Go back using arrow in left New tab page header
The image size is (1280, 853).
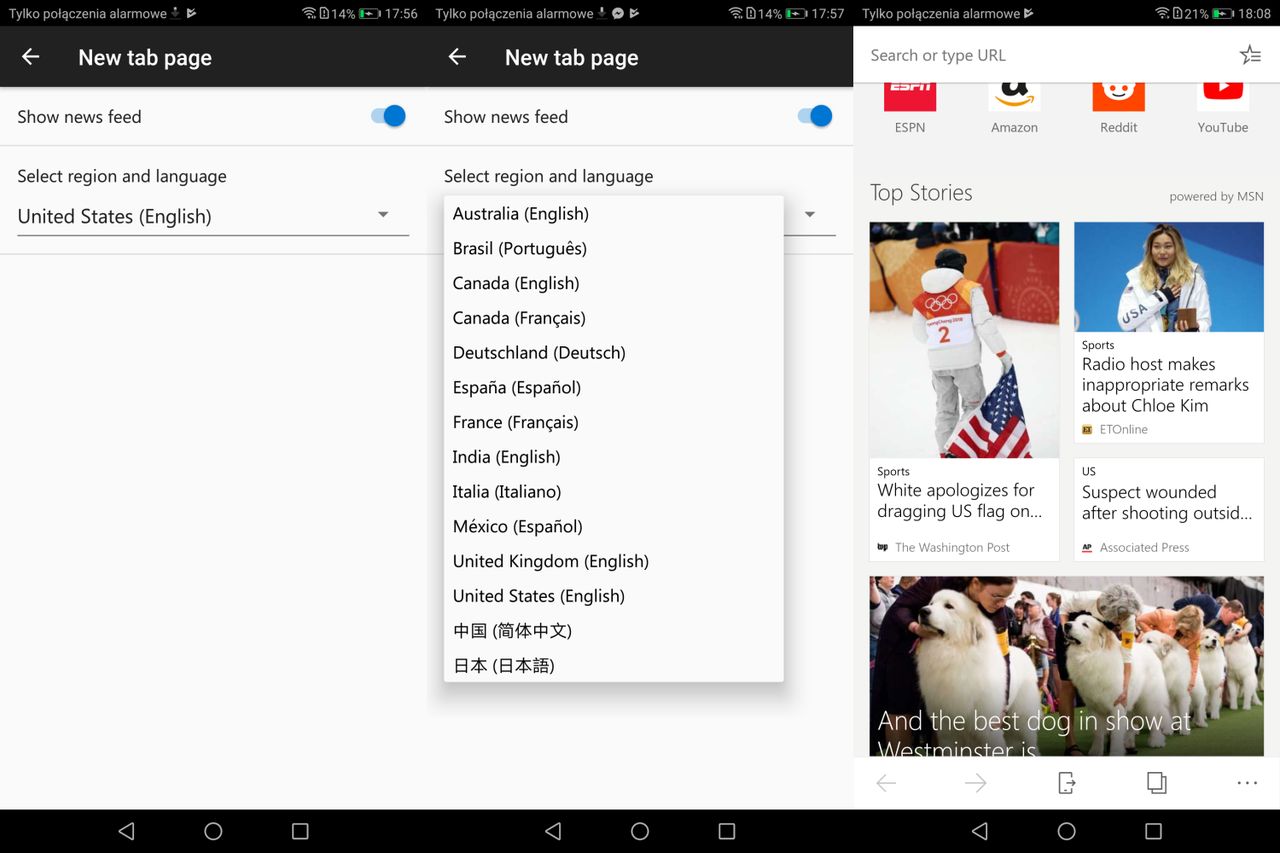click(x=31, y=57)
